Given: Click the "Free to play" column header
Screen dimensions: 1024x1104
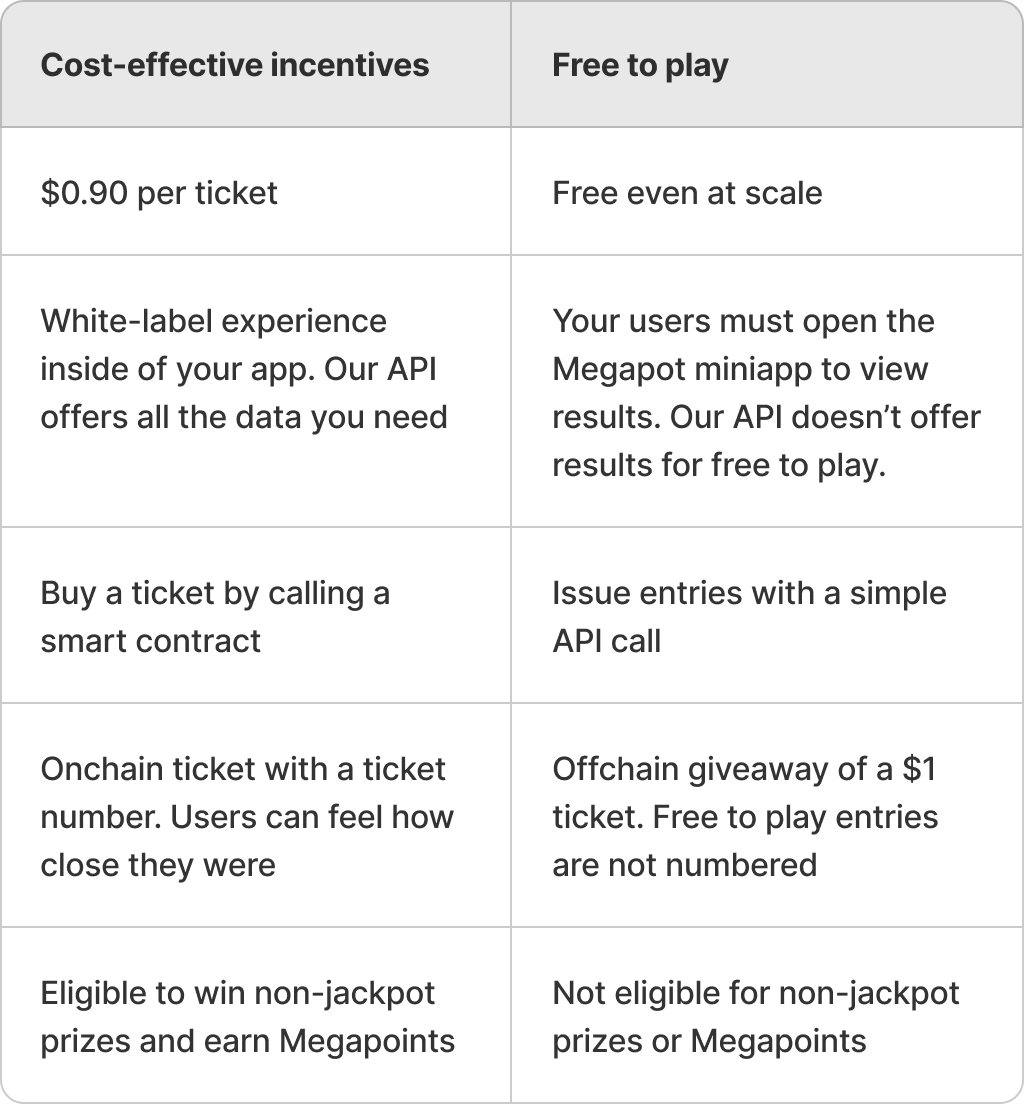Looking at the screenshot, I should coord(640,66).
